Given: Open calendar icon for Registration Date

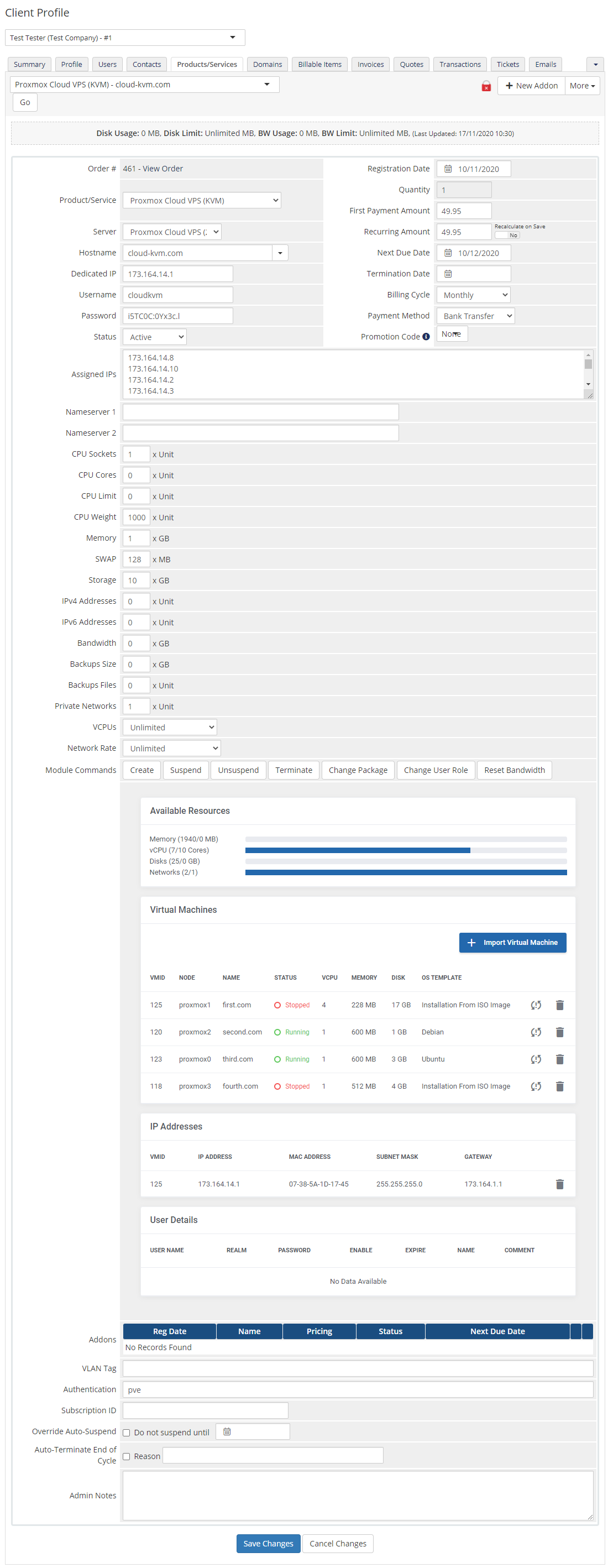Looking at the screenshot, I should [448, 169].
